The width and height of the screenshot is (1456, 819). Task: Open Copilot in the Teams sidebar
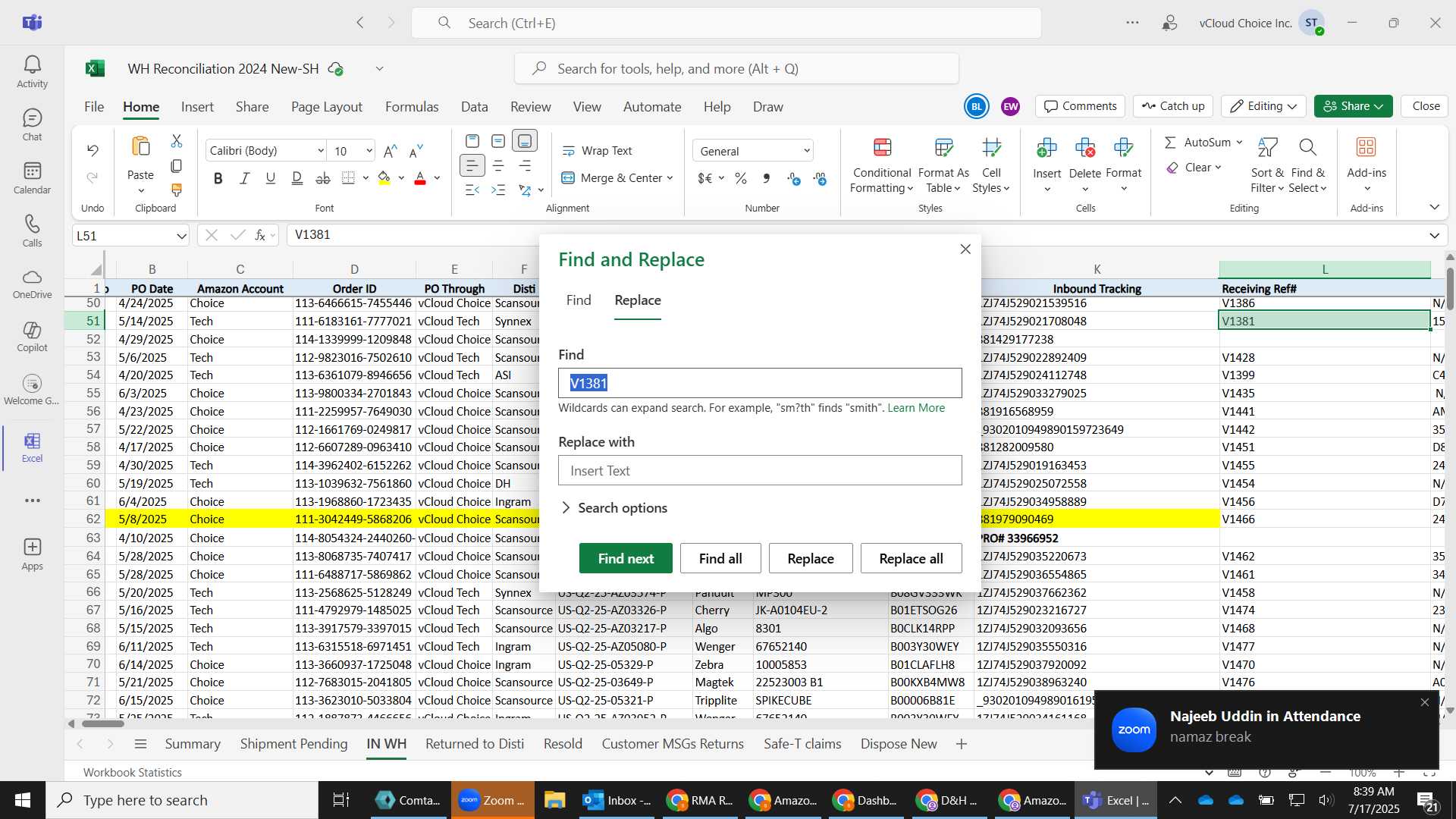click(x=32, y=337)
